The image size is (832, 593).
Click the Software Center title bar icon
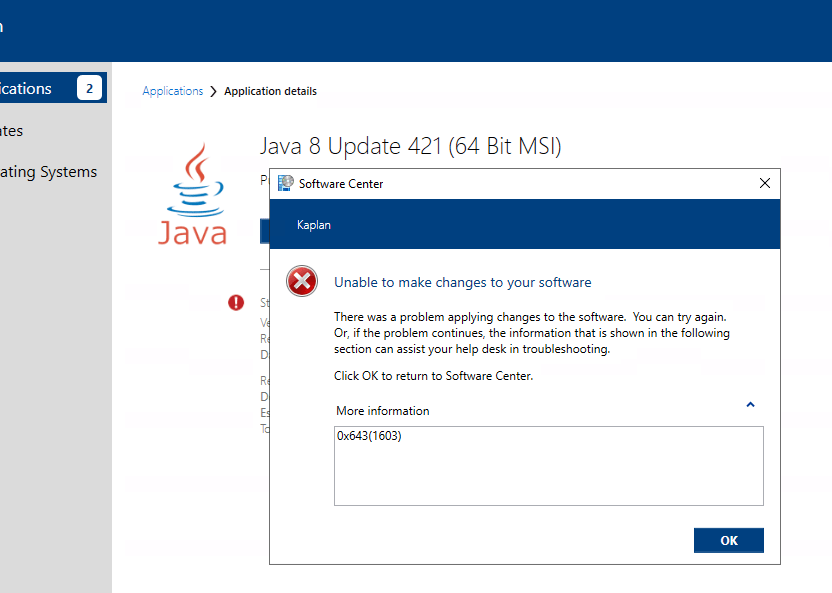(285, 183)
